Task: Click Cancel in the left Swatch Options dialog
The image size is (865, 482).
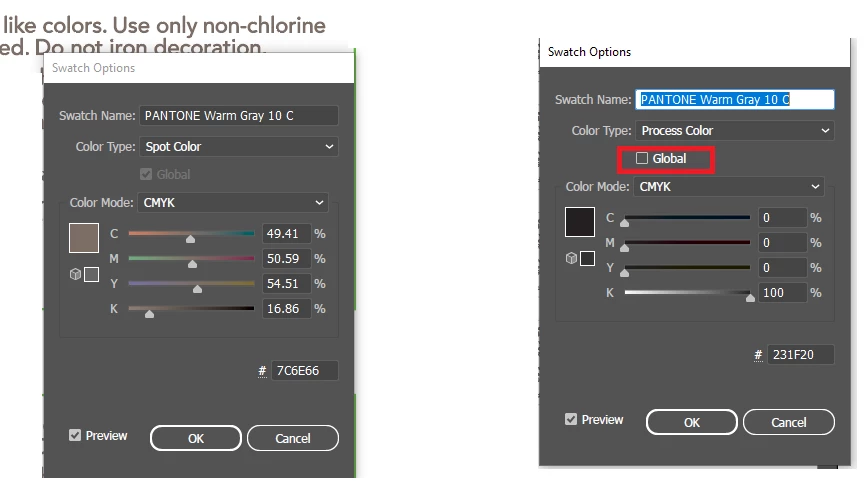Action: (293, 438)
